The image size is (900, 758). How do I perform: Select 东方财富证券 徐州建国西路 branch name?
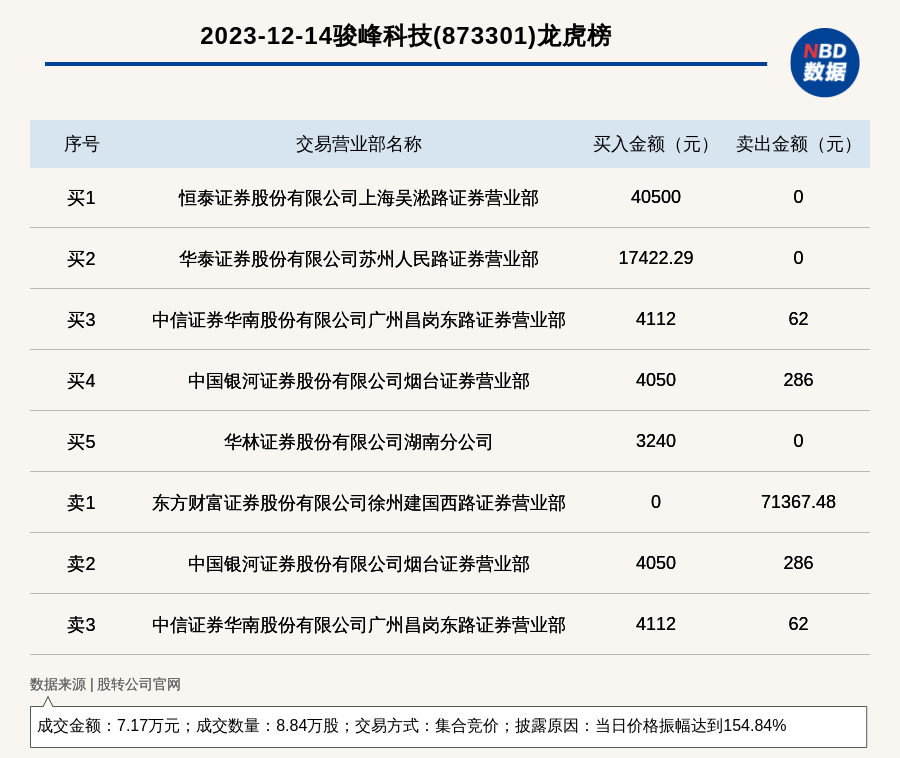[358, 503]
